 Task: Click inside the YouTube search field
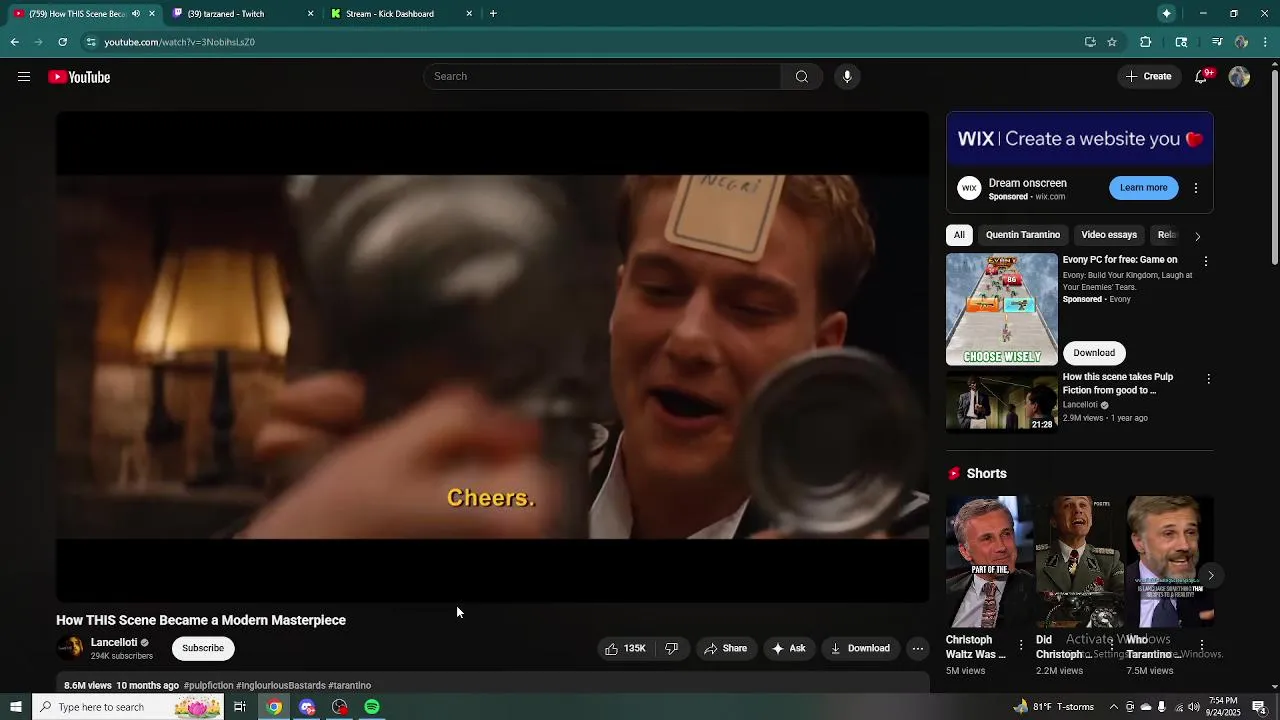[602, 77]
